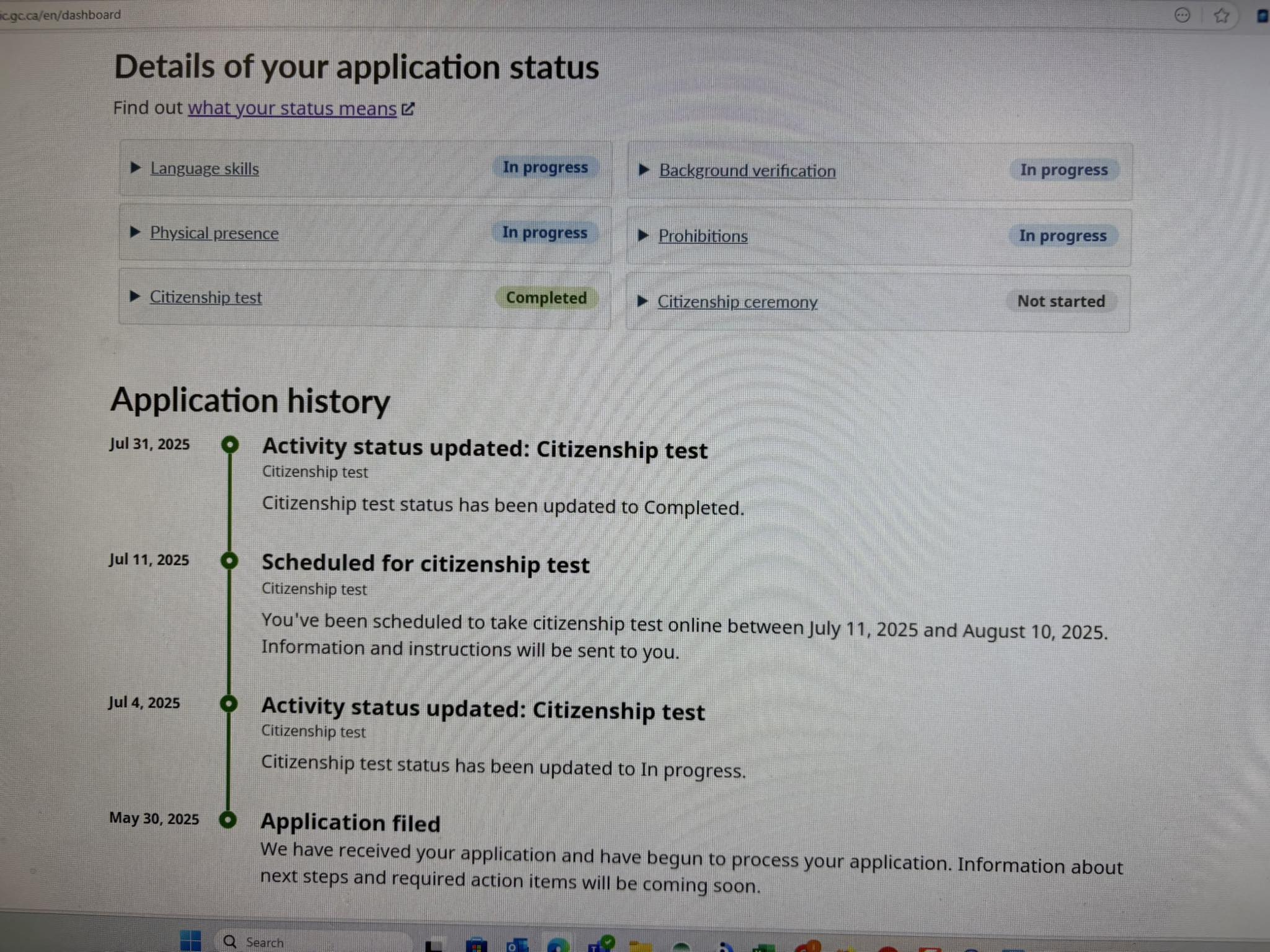1270x952 pixels.
Task: Click the Citizenship test link text
Action: [205, 297]
